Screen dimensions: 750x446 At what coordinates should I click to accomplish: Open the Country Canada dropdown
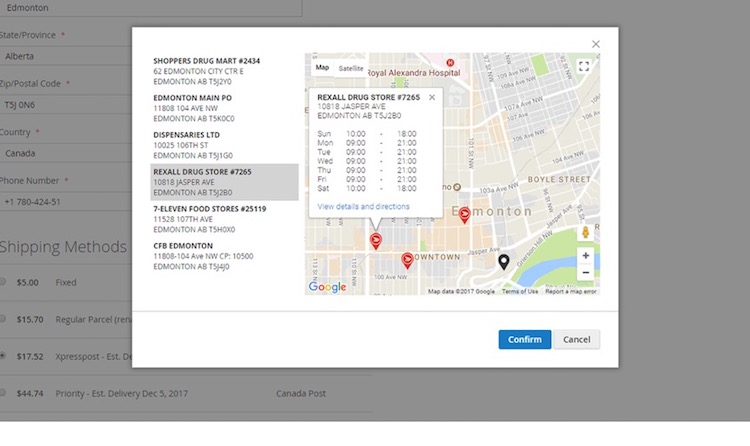pos(66,153)
